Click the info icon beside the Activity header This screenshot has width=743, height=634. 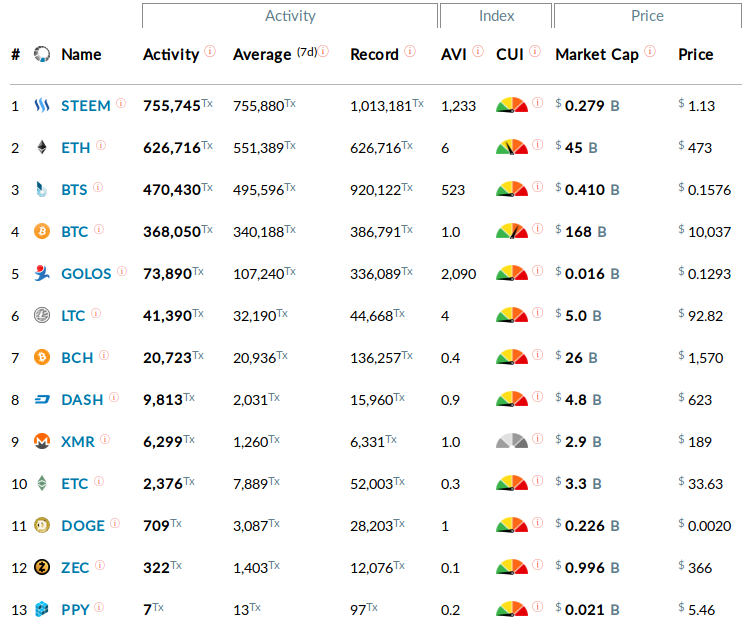click(210, 51)
